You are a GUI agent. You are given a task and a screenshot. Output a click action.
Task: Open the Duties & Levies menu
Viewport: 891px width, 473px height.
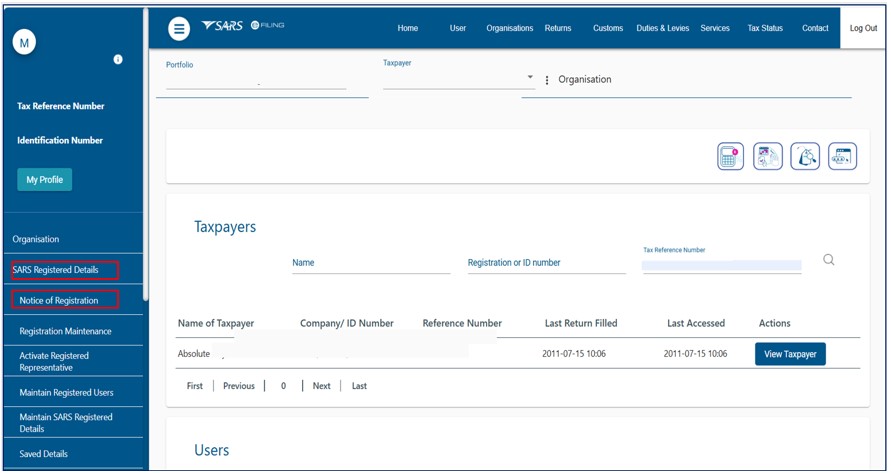(x=663, y=28)
